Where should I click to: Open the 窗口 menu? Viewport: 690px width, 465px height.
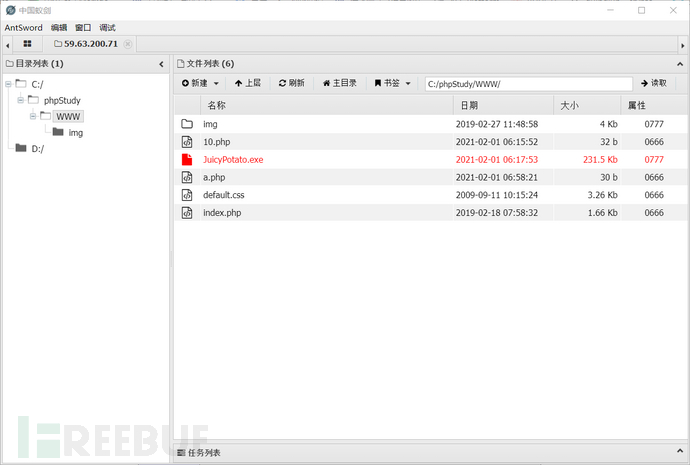pyautogui.click(x=83, y=28)
